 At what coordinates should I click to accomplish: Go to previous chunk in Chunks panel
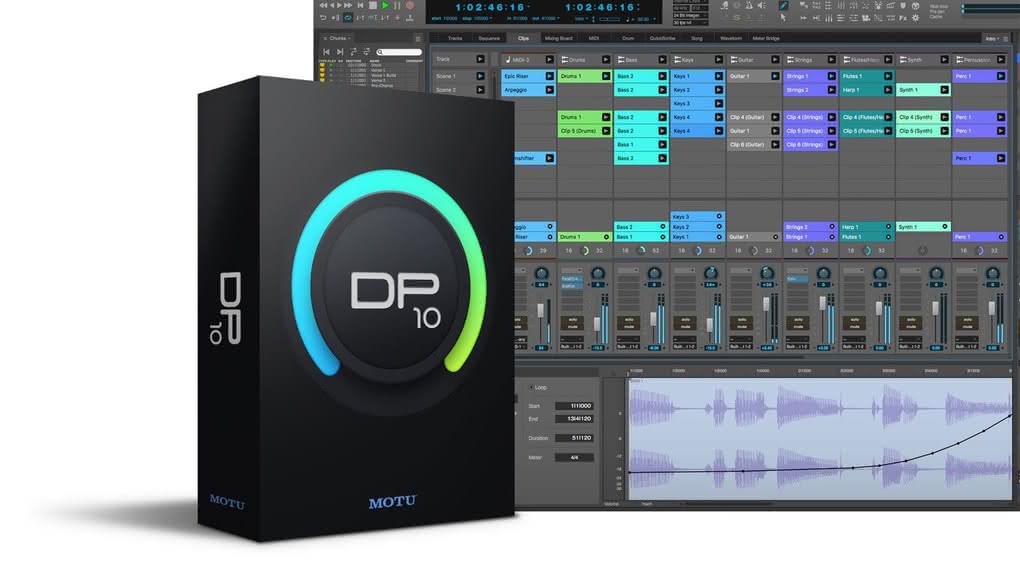327,52
